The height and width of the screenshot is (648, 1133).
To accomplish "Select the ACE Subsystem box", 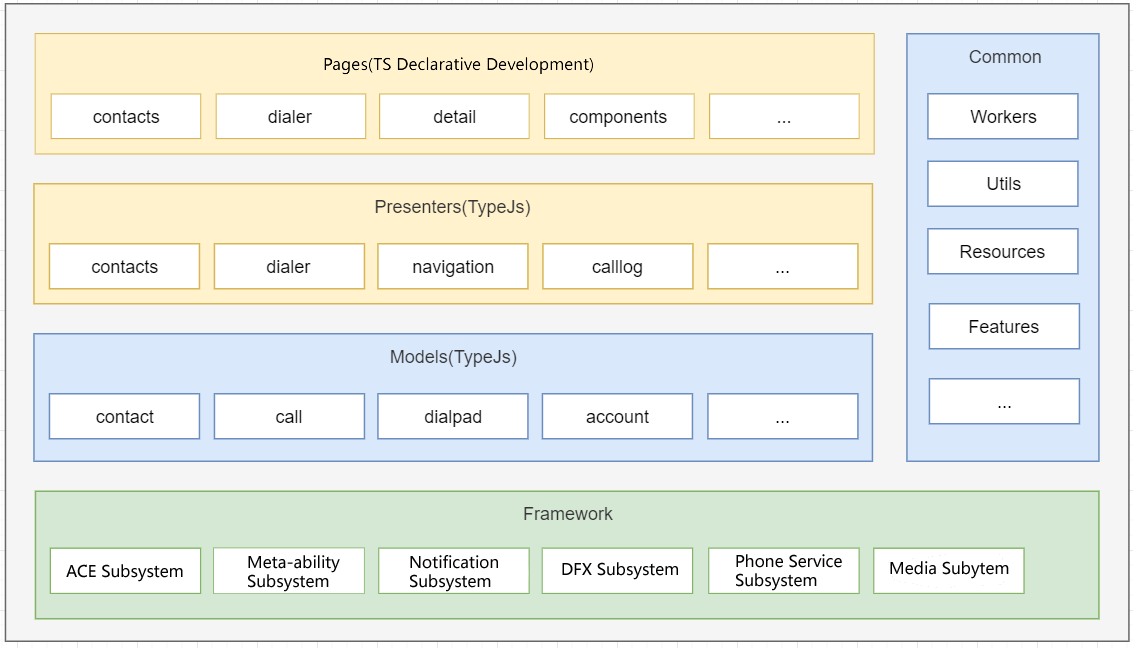I will point(125,571).
